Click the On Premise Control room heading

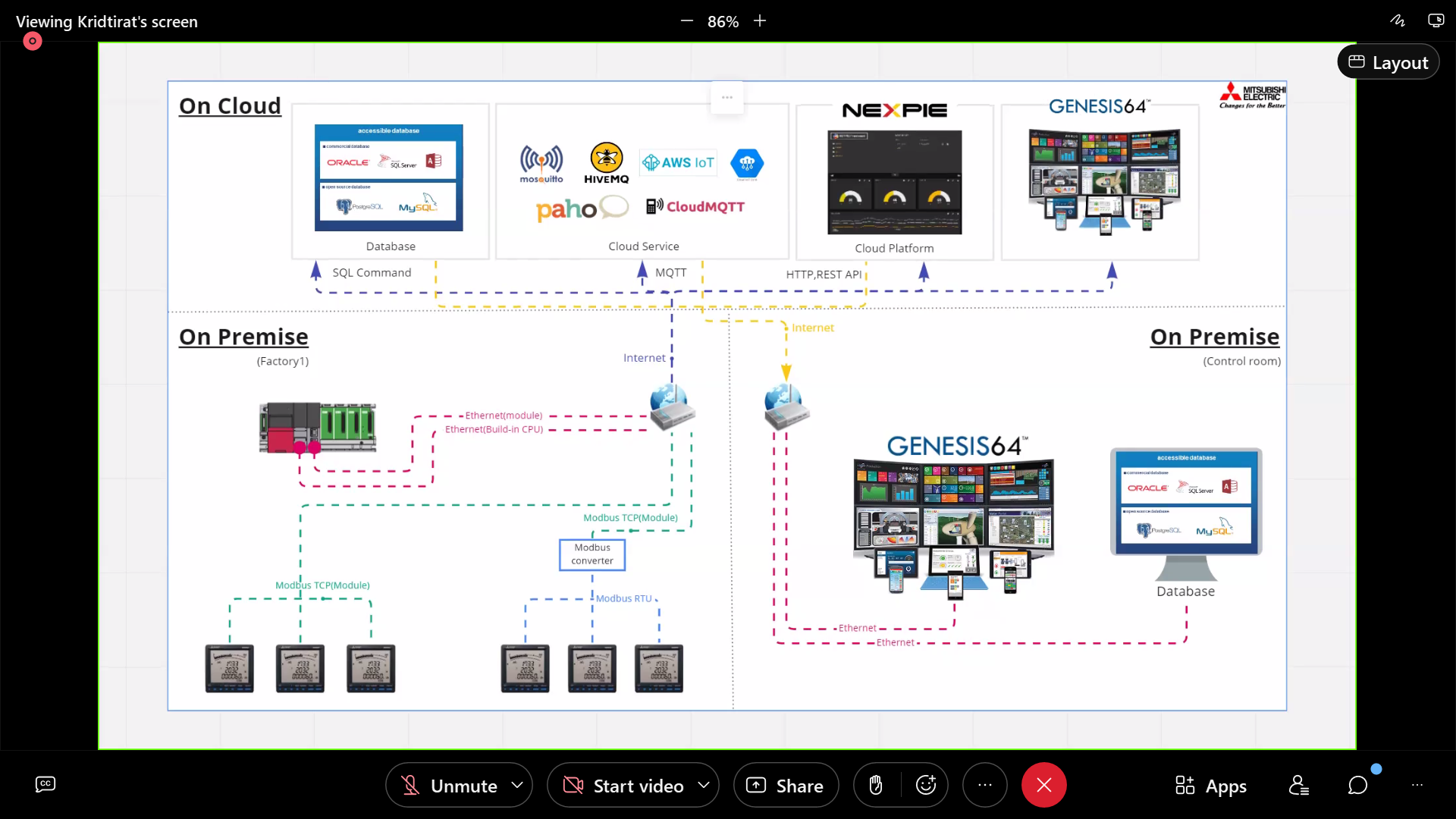1215,336
